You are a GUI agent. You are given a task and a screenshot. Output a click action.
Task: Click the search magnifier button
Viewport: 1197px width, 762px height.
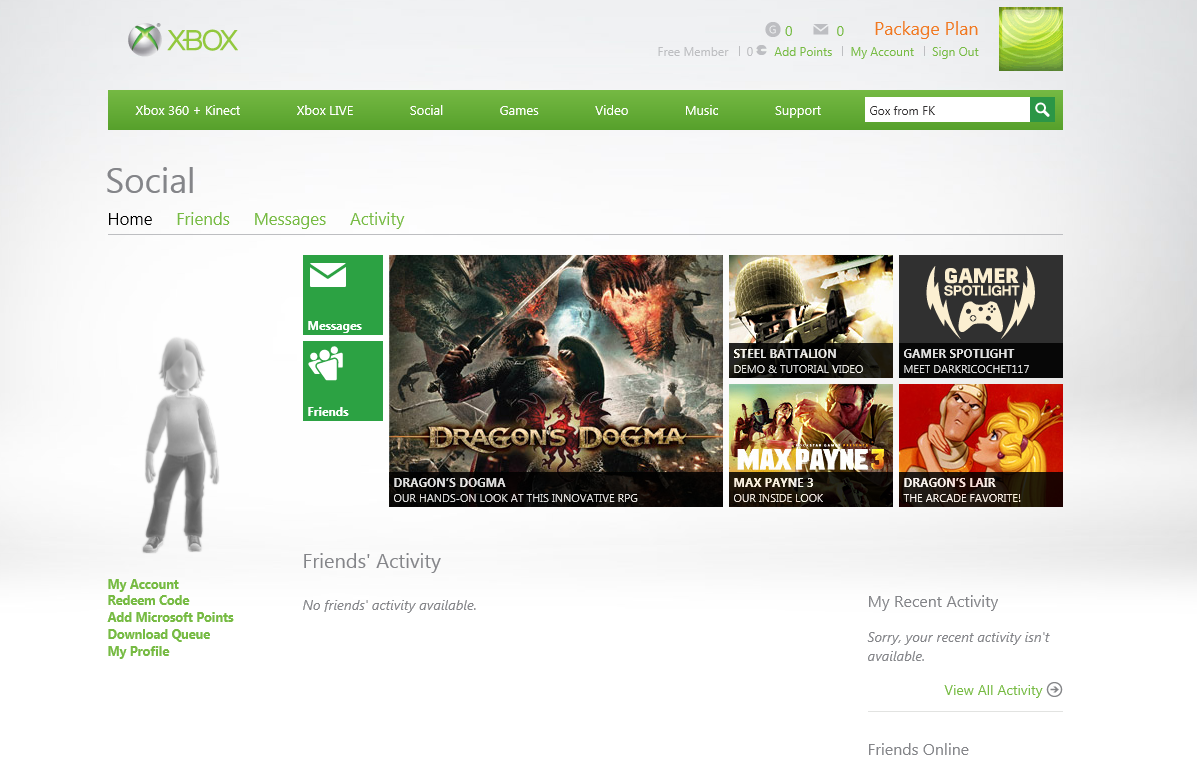[x=1042, y=110]
